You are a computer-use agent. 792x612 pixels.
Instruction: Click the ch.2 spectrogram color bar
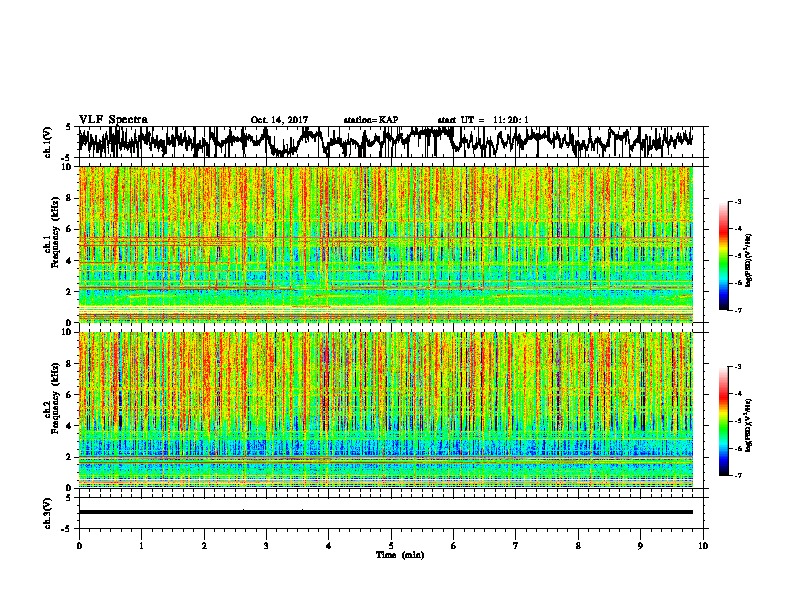[723, 421]
